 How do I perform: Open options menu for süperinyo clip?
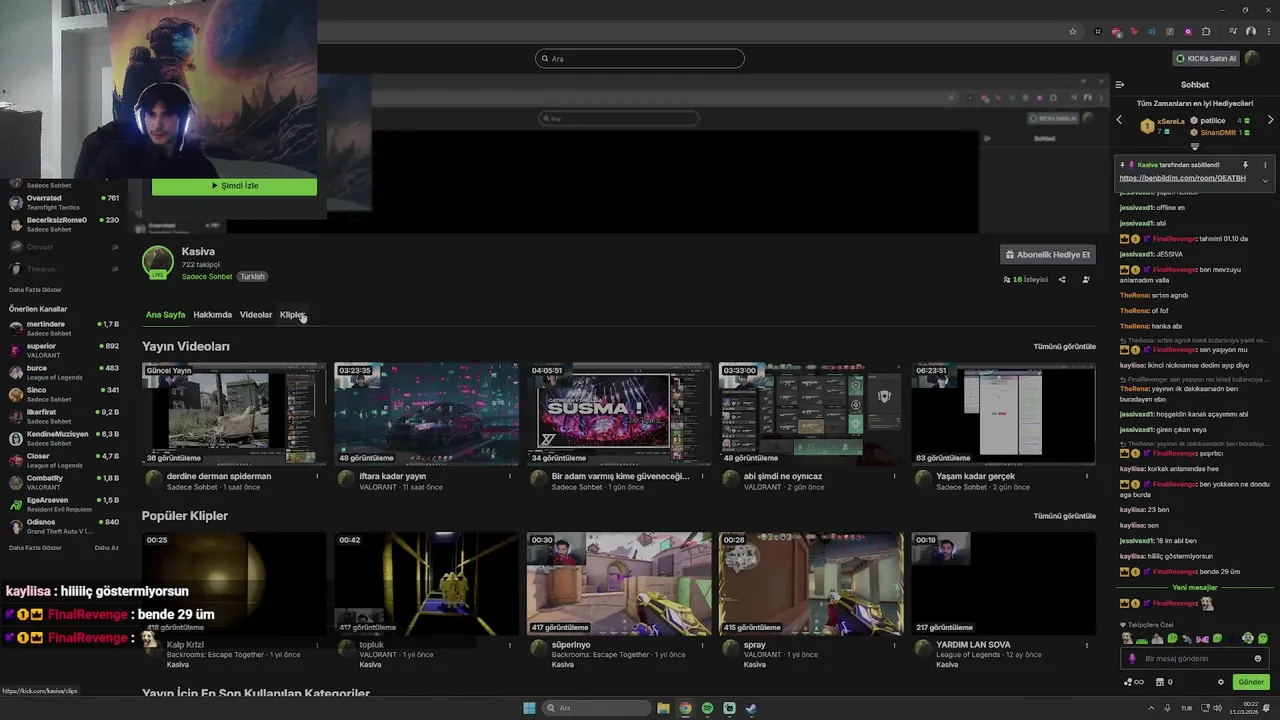pos(702,645)
